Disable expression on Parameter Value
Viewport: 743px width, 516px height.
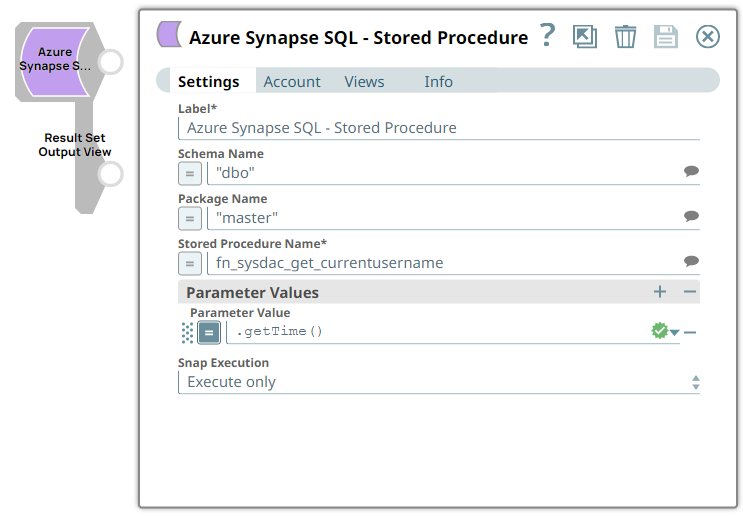click(x=209, y=332)
